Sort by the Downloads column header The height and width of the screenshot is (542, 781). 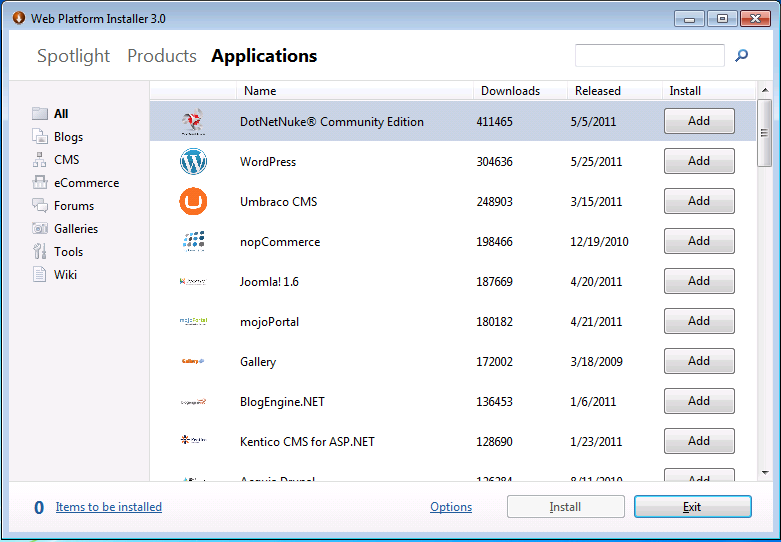tap(521, 91)
